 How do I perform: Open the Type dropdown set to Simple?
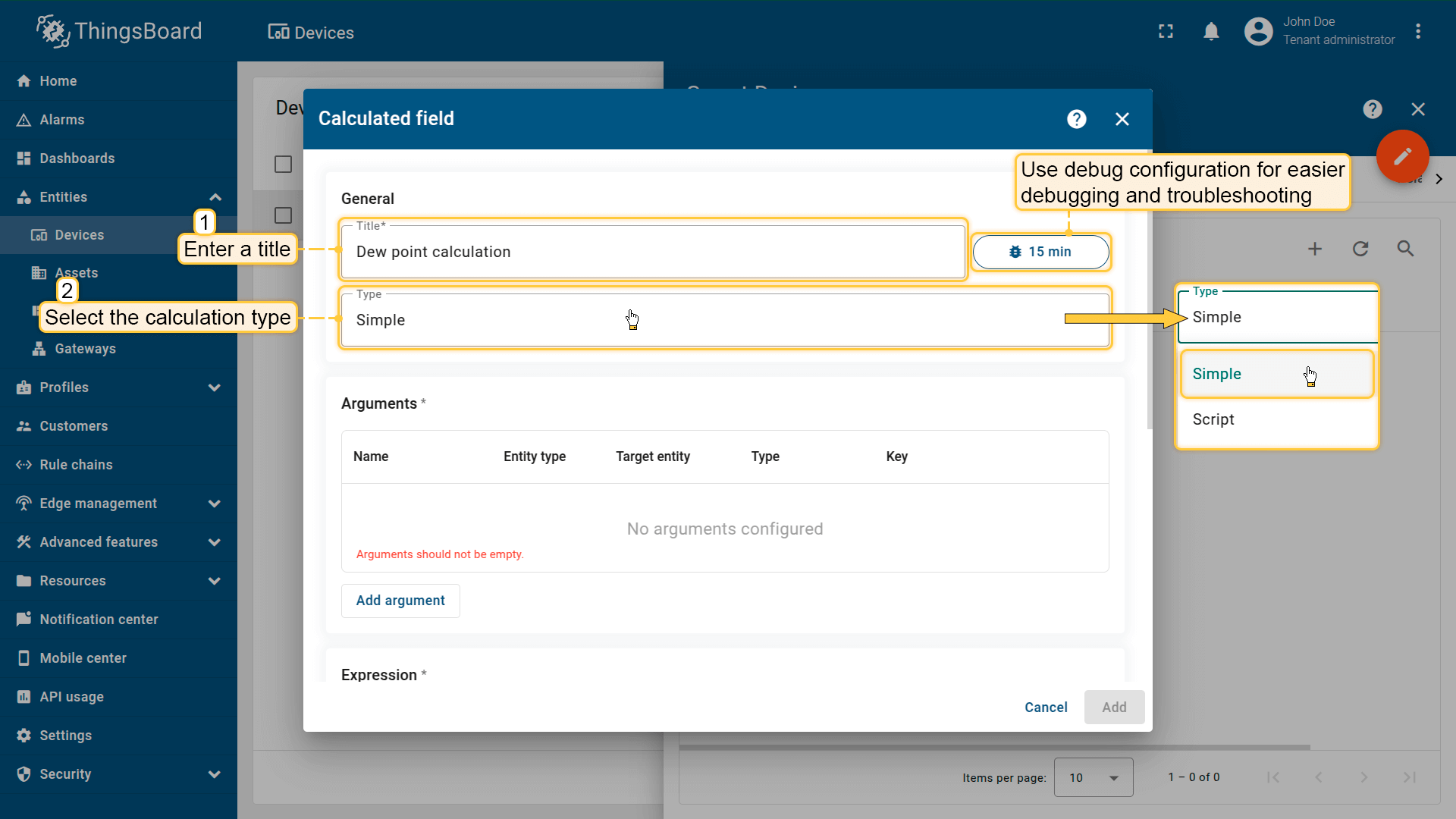(x=724, y=320)
